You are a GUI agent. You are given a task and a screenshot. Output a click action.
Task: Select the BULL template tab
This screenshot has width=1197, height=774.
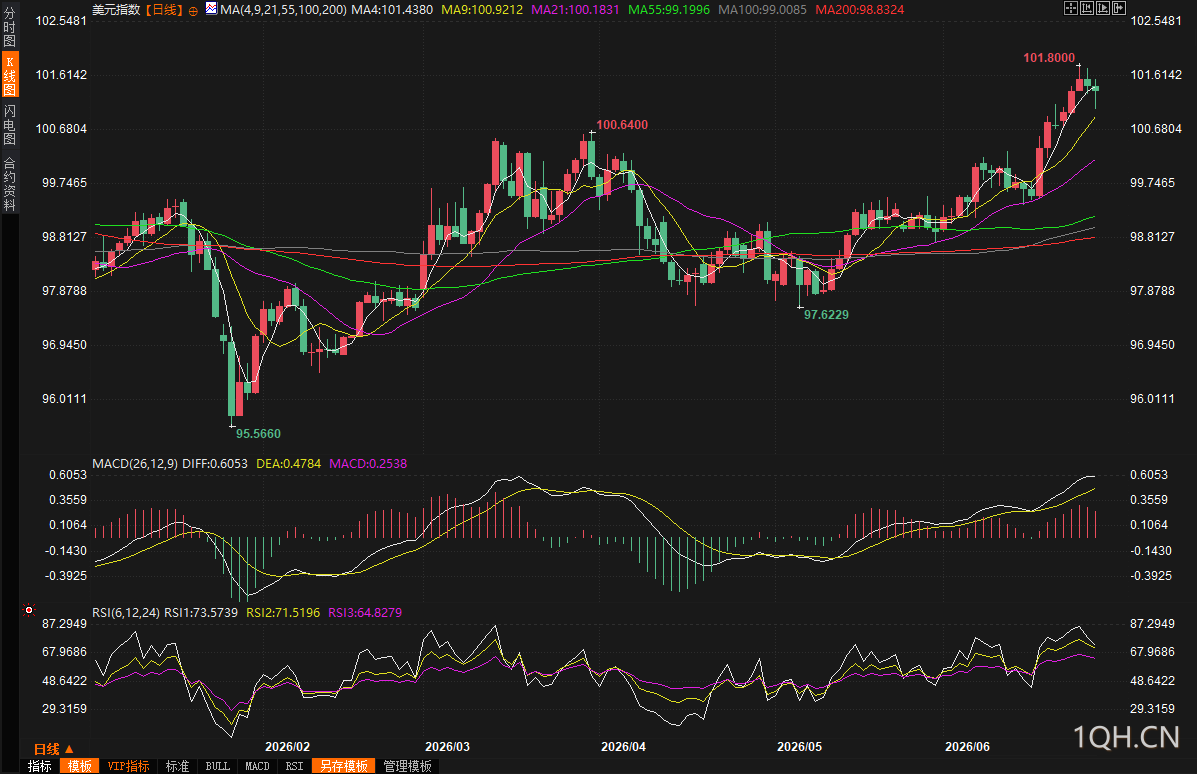point(218,766)
